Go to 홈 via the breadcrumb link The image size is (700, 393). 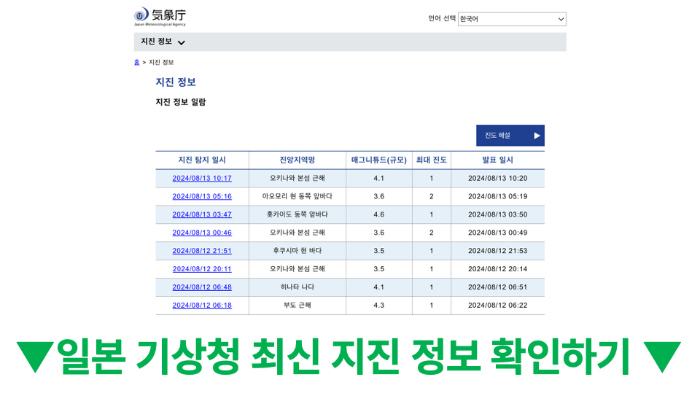tap(137, 62)
